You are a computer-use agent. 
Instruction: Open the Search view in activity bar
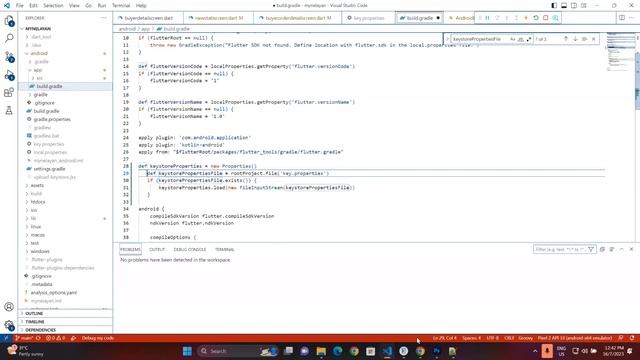9,38
